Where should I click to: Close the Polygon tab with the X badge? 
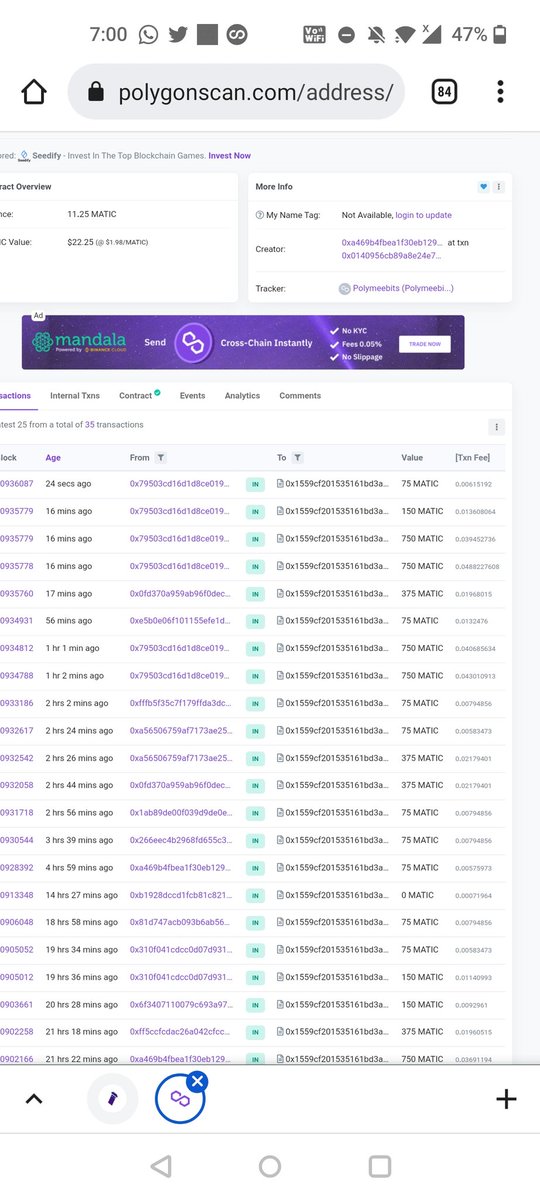click(197, 1081)
